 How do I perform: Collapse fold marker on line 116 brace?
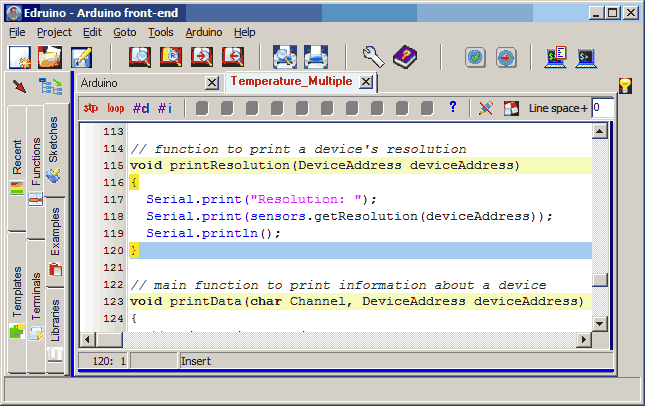(134, 182)
